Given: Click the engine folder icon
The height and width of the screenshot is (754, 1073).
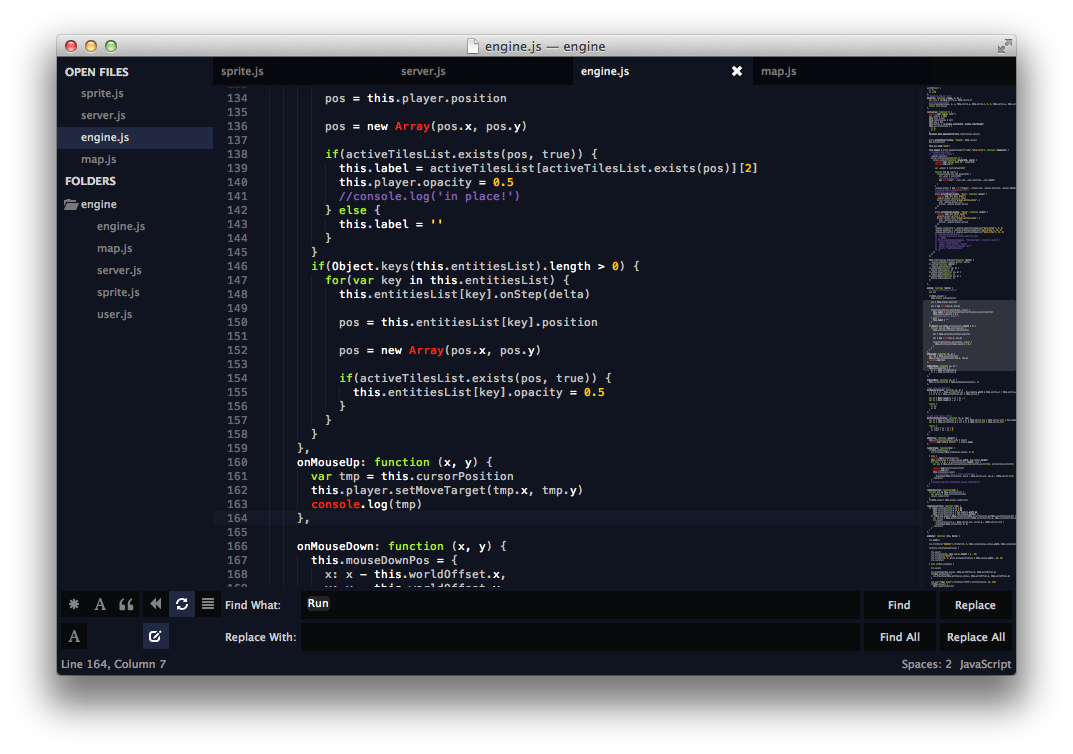Looking at the screenshot, I should tap(70, 204).
